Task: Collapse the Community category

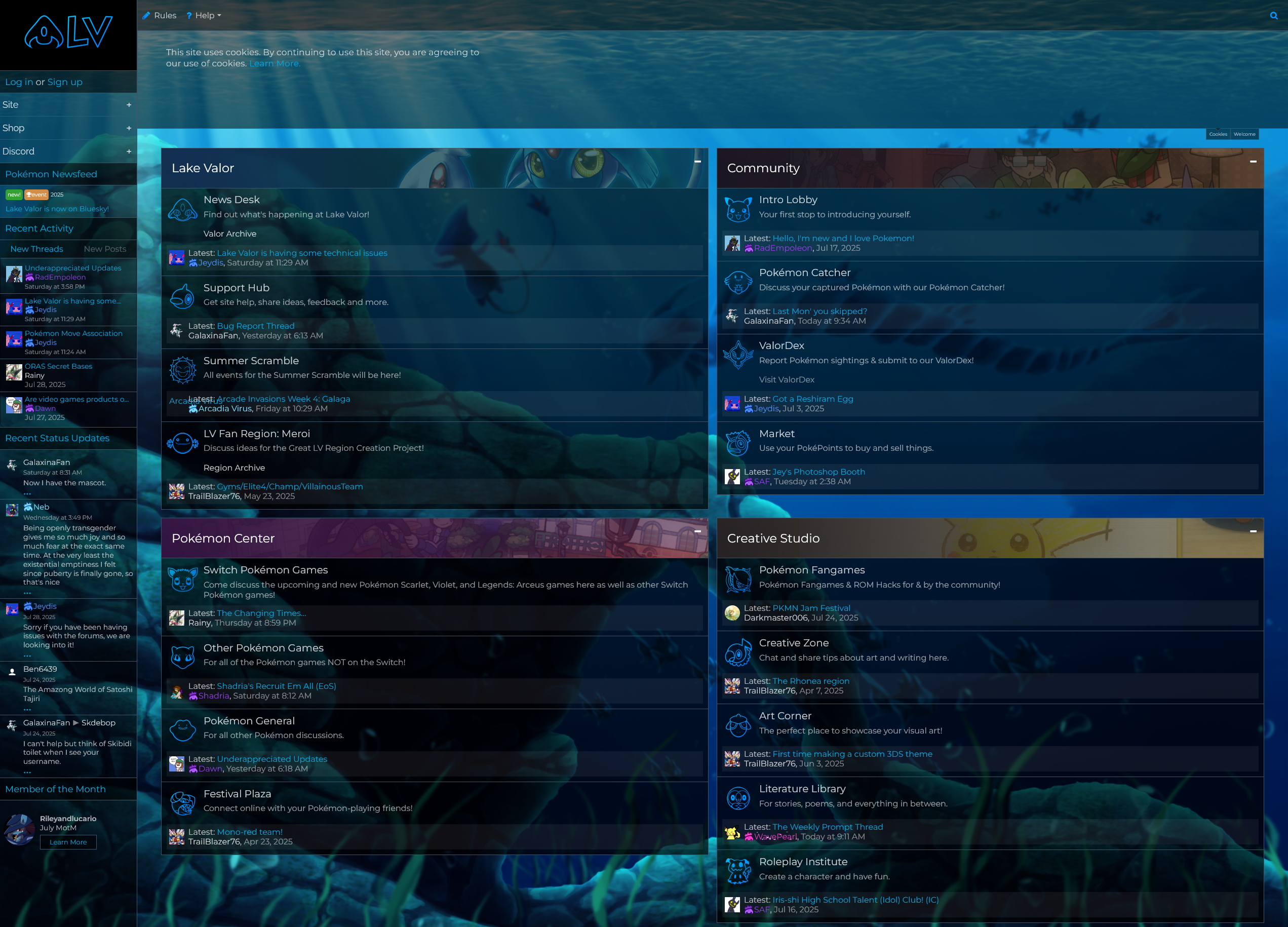Action: [x=1253, y=162]
